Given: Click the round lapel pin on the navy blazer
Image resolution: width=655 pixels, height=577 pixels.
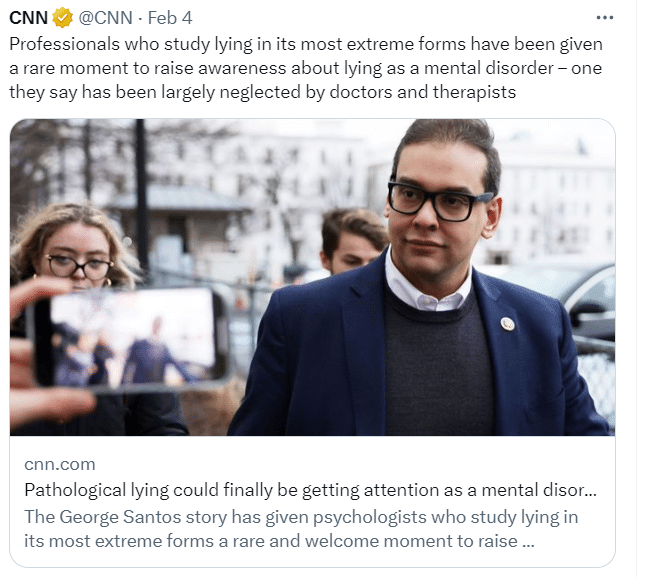Looking at the screenshot, I should pos(506,323).
